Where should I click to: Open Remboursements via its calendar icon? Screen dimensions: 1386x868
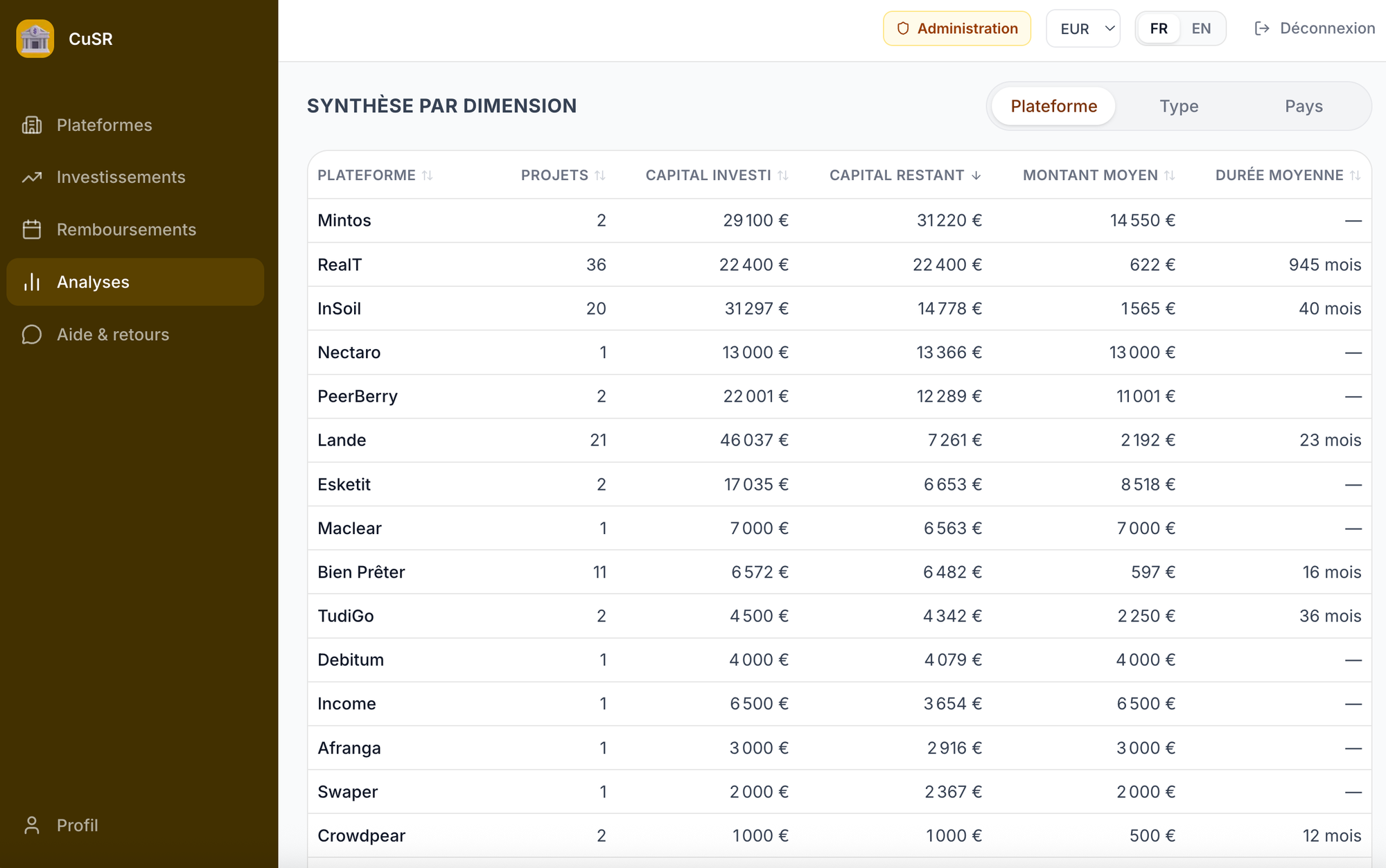click(32, 229)
